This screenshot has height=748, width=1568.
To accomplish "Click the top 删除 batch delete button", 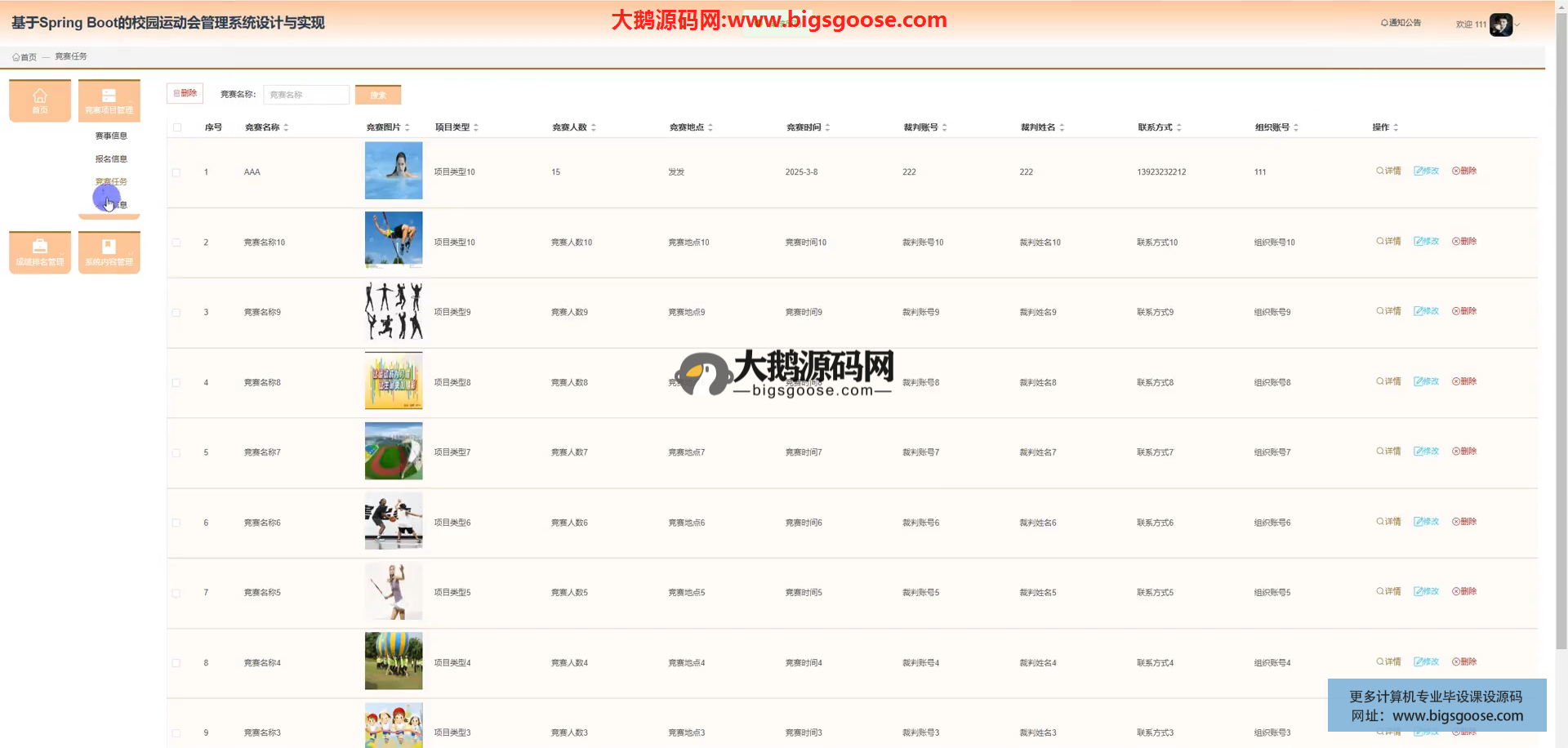I will pyautogui.click(x=185, y=94).
